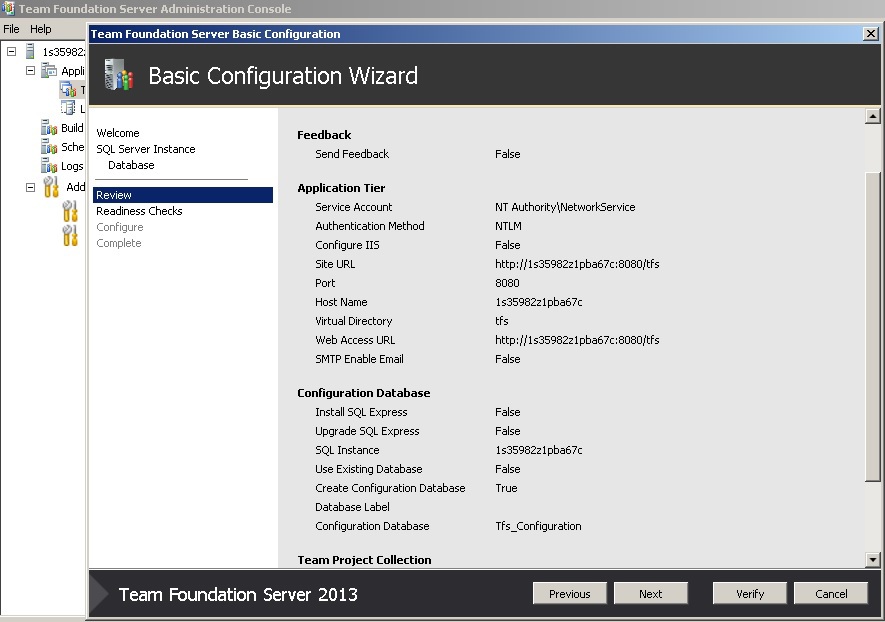Image resolution: width=885 pixels, height=622 pixels.
Task: Click the Site URL value
Action: click(577, 264)
